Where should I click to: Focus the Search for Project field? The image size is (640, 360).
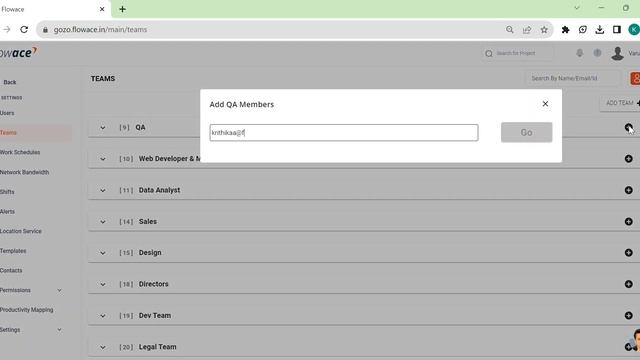click(518, 53)
